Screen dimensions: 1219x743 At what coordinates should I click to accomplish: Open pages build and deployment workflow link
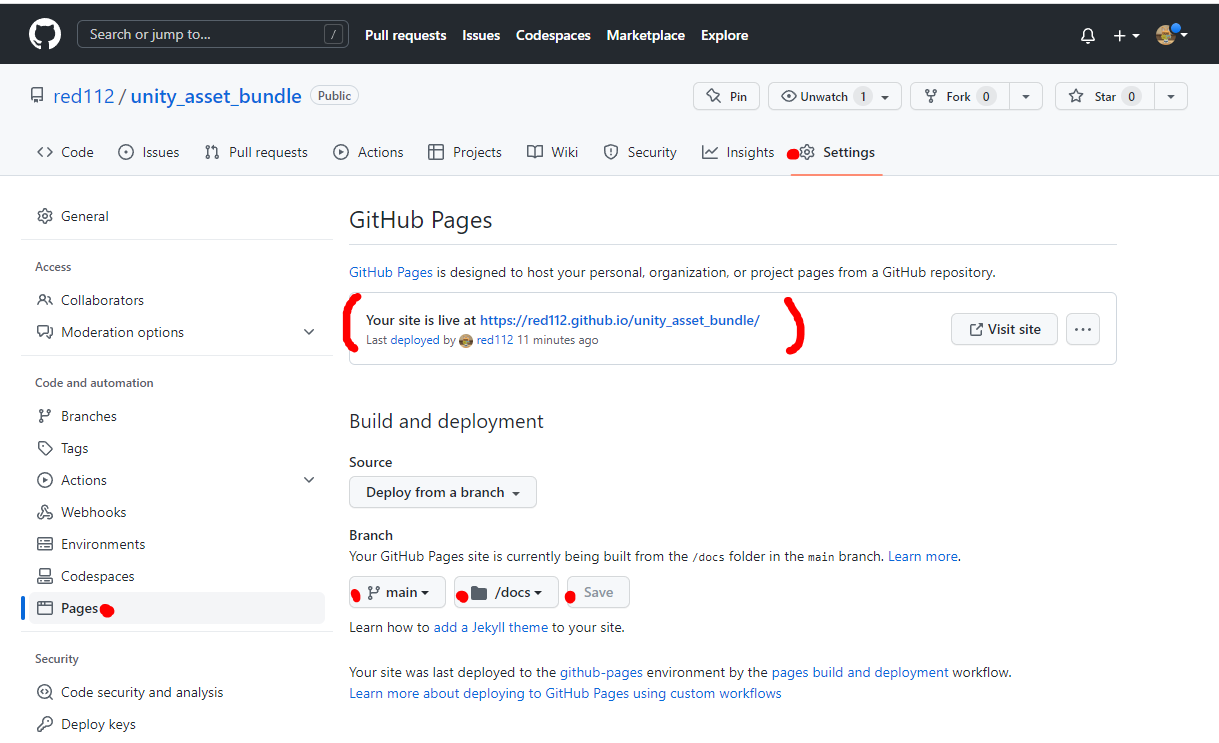pos(860,672)
